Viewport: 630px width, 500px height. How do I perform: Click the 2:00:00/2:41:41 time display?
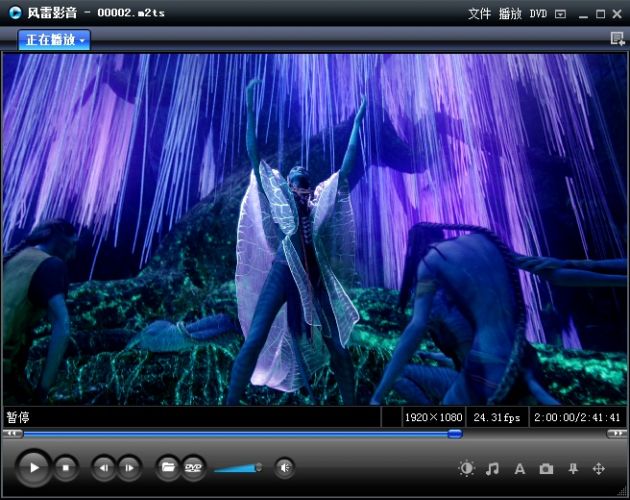[577, 417]
